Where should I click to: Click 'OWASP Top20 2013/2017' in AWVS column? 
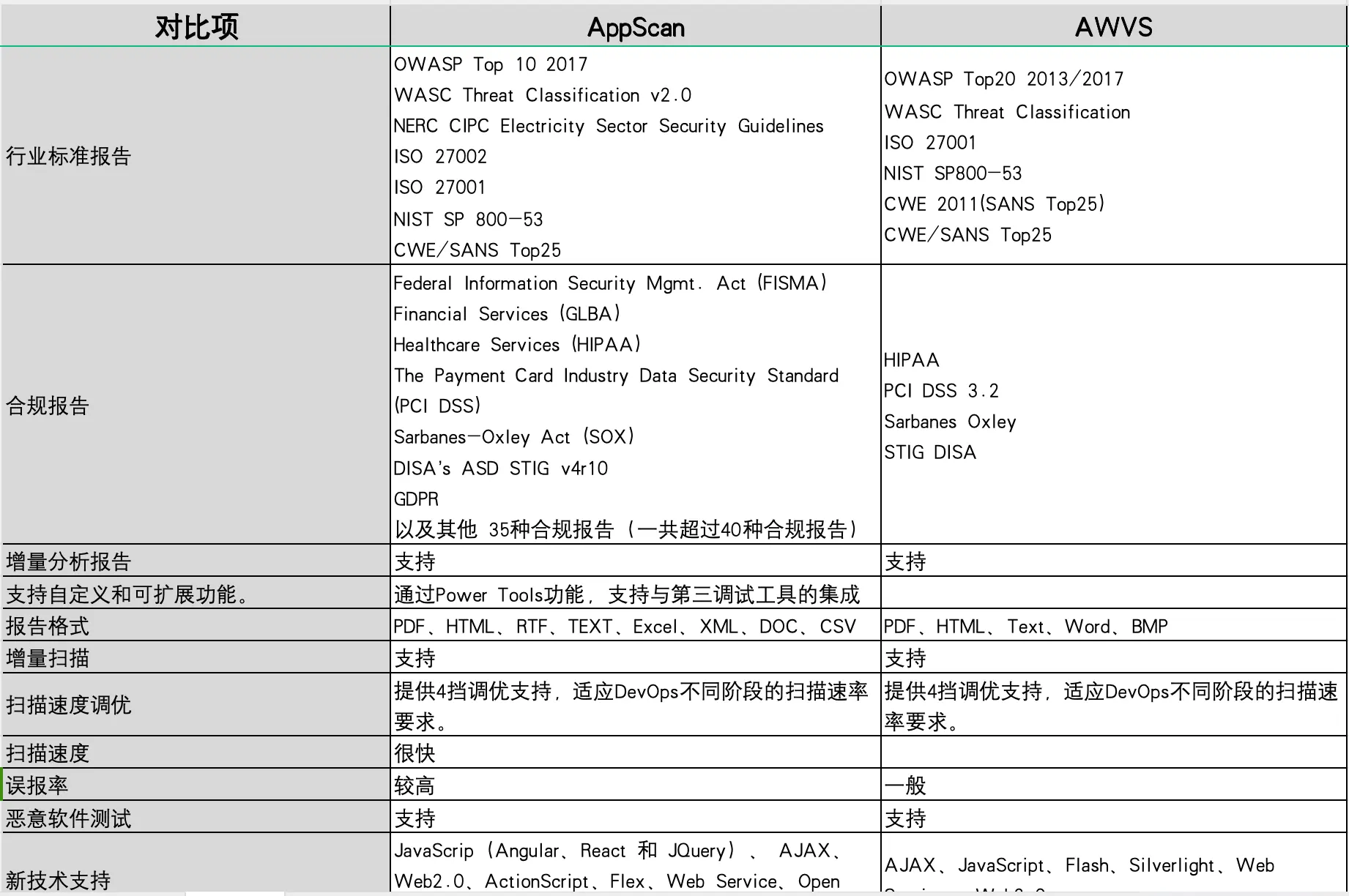click(1003, 79)
